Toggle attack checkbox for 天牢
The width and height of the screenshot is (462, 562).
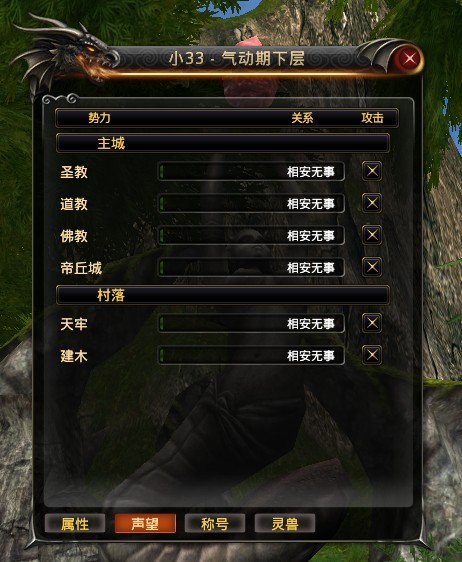point(372,323)
